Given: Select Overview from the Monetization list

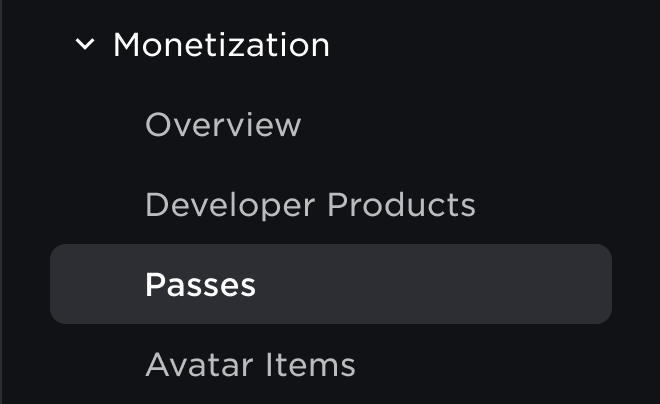Looking at the screenshot, I should point(223,125).
